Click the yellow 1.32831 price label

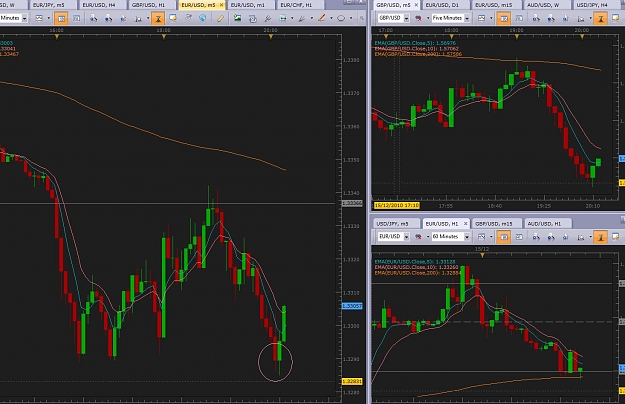click(352, 381)
